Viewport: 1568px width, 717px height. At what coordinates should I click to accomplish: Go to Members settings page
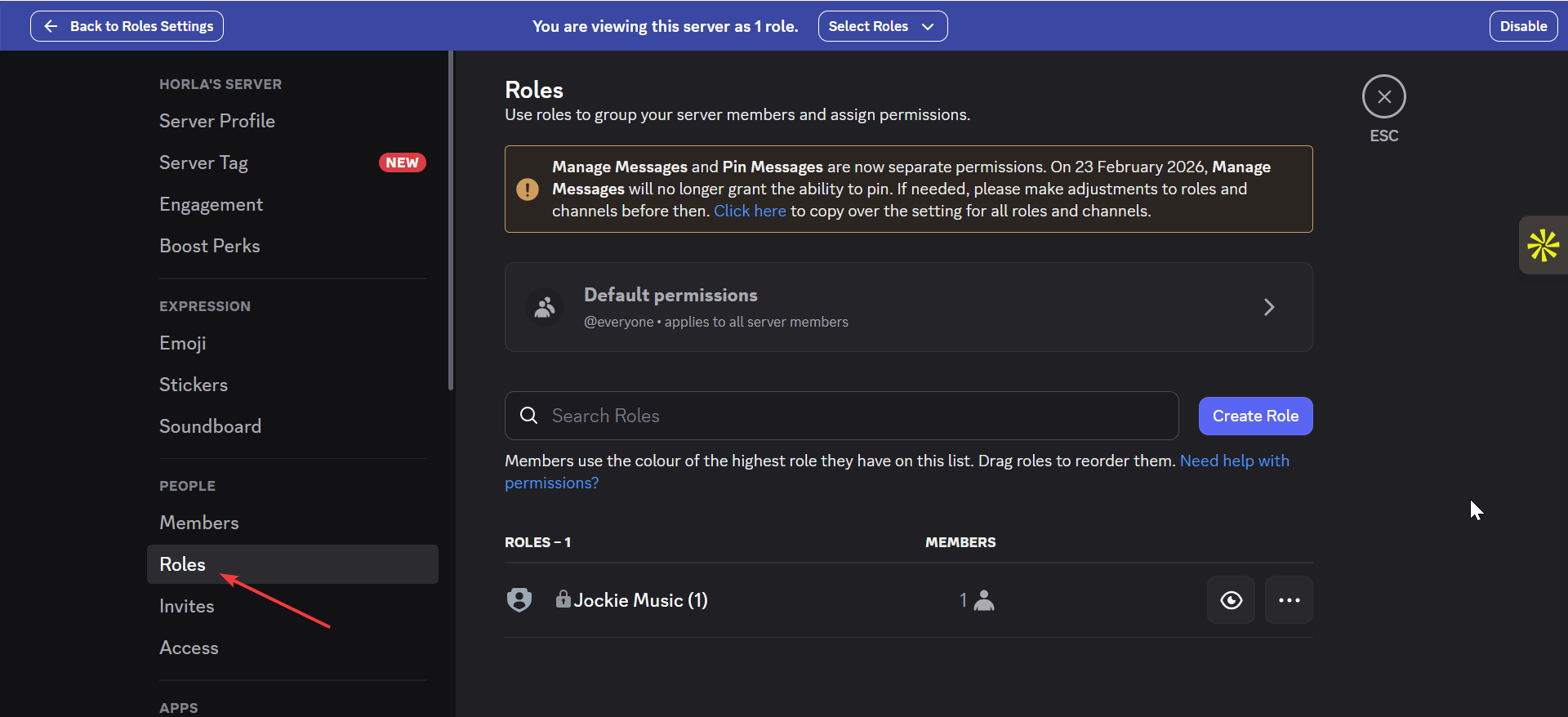(199, 523)
